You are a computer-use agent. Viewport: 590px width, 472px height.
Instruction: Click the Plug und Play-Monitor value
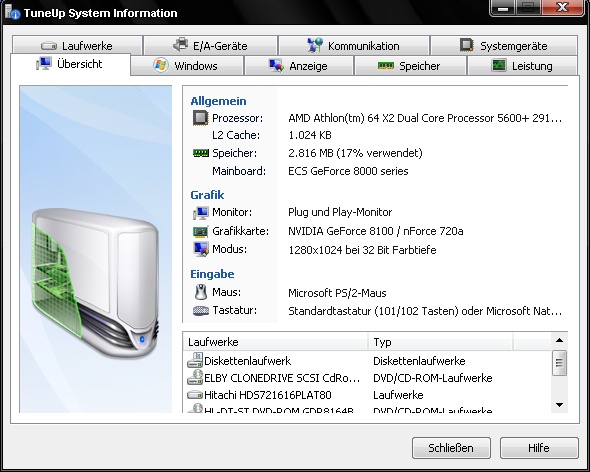pos(340,212)
